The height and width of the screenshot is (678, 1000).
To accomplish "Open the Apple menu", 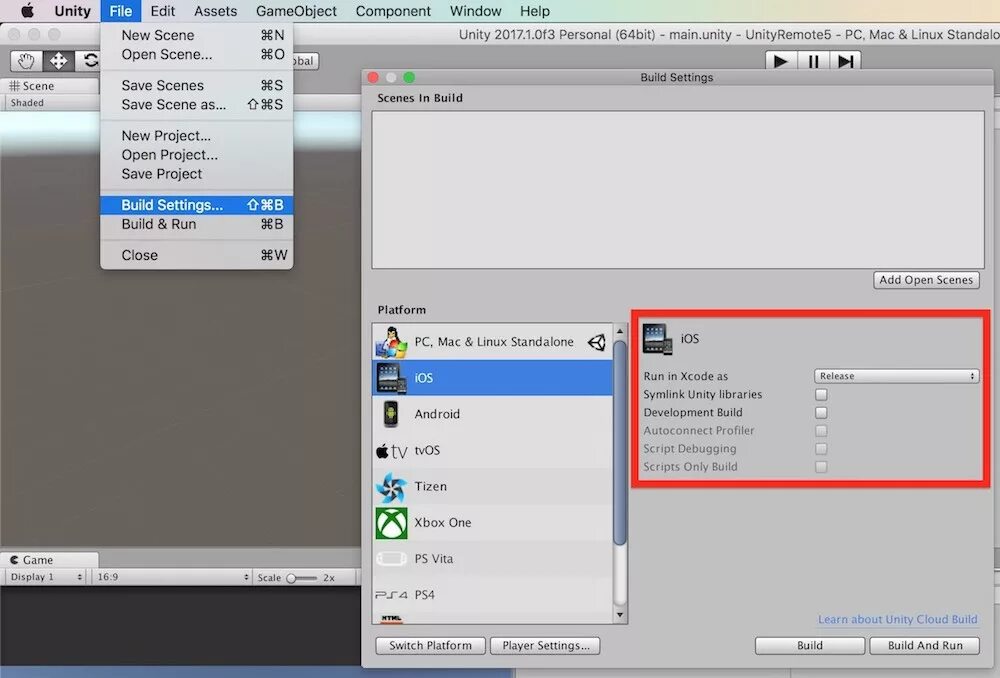I will 27,11.
